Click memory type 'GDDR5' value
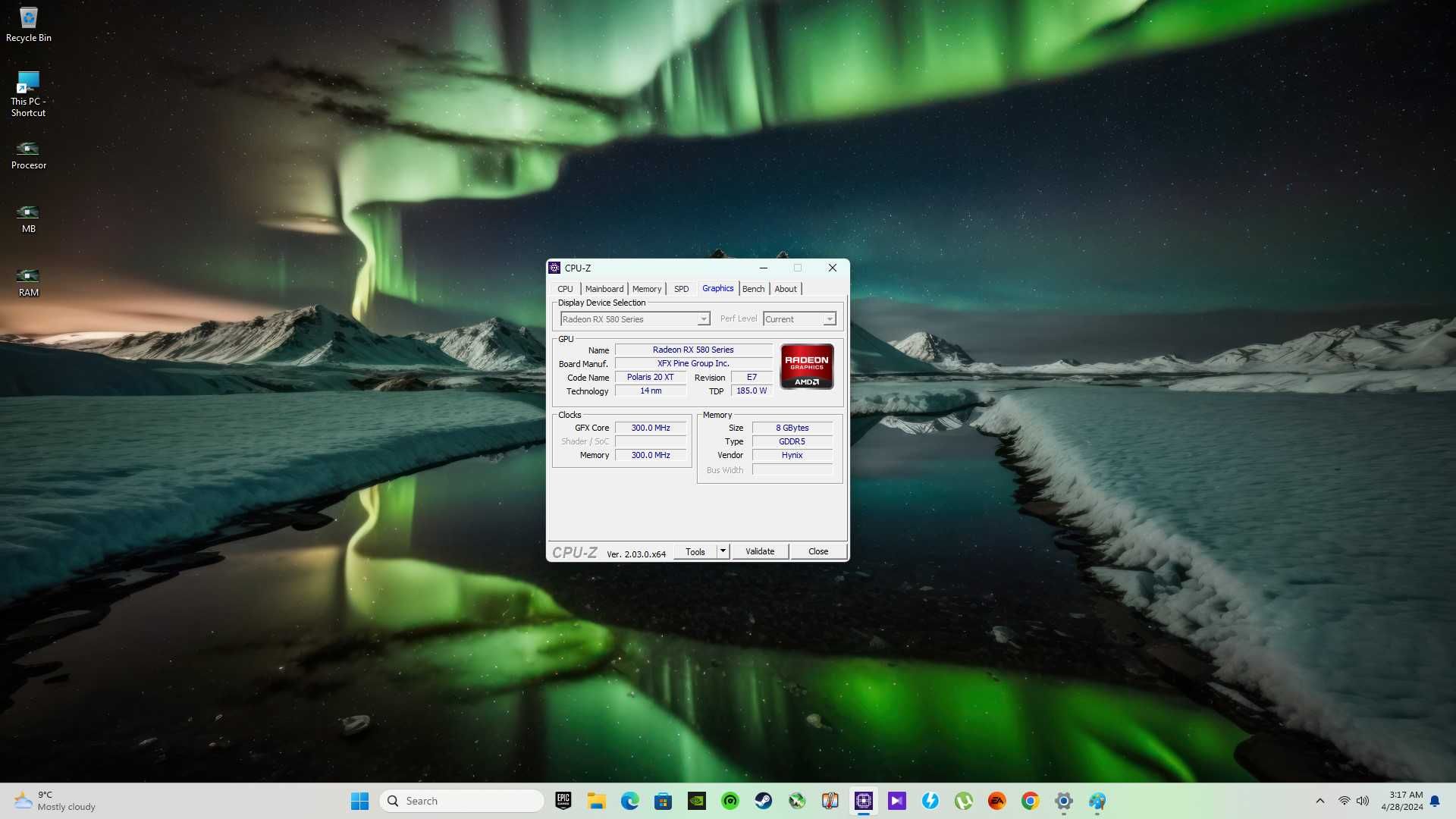The image size is (1456, 819). pos(792,441)
